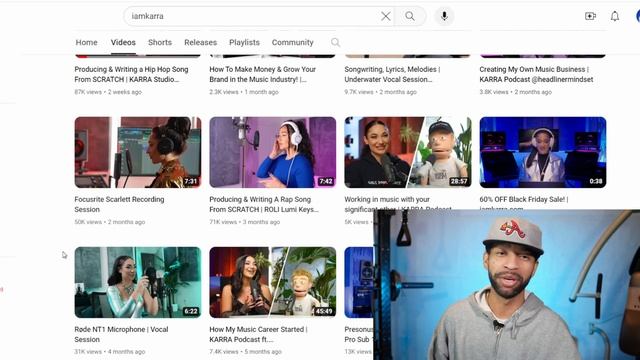Screen dimensions: 640x360
Task: Open the Shorts tab
Action: click(x=160, y=42)
